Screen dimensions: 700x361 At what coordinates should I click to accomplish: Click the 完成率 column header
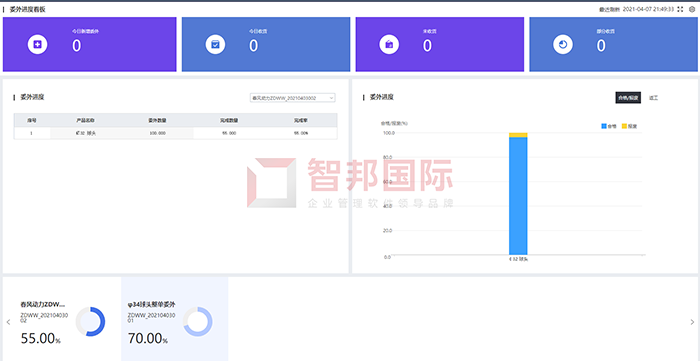[301, 120]
